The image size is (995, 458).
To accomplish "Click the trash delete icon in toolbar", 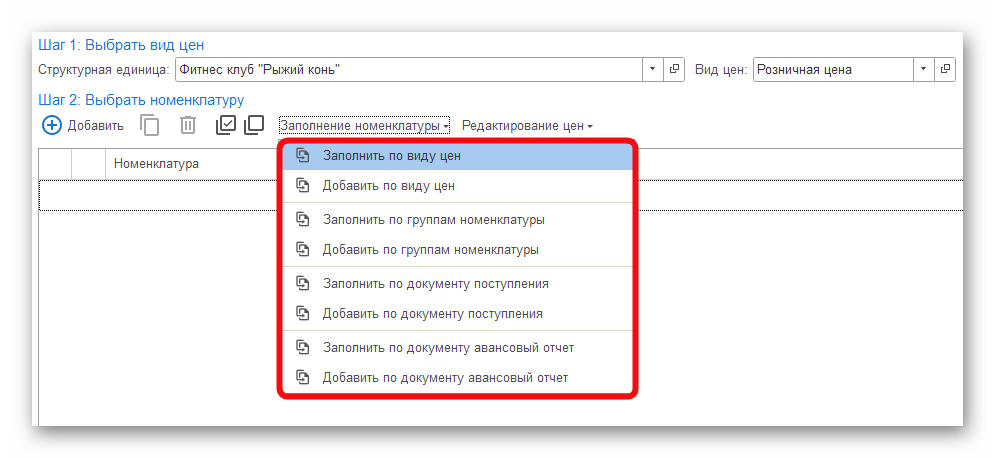I will pyautogui.click(x=188, y=125).
